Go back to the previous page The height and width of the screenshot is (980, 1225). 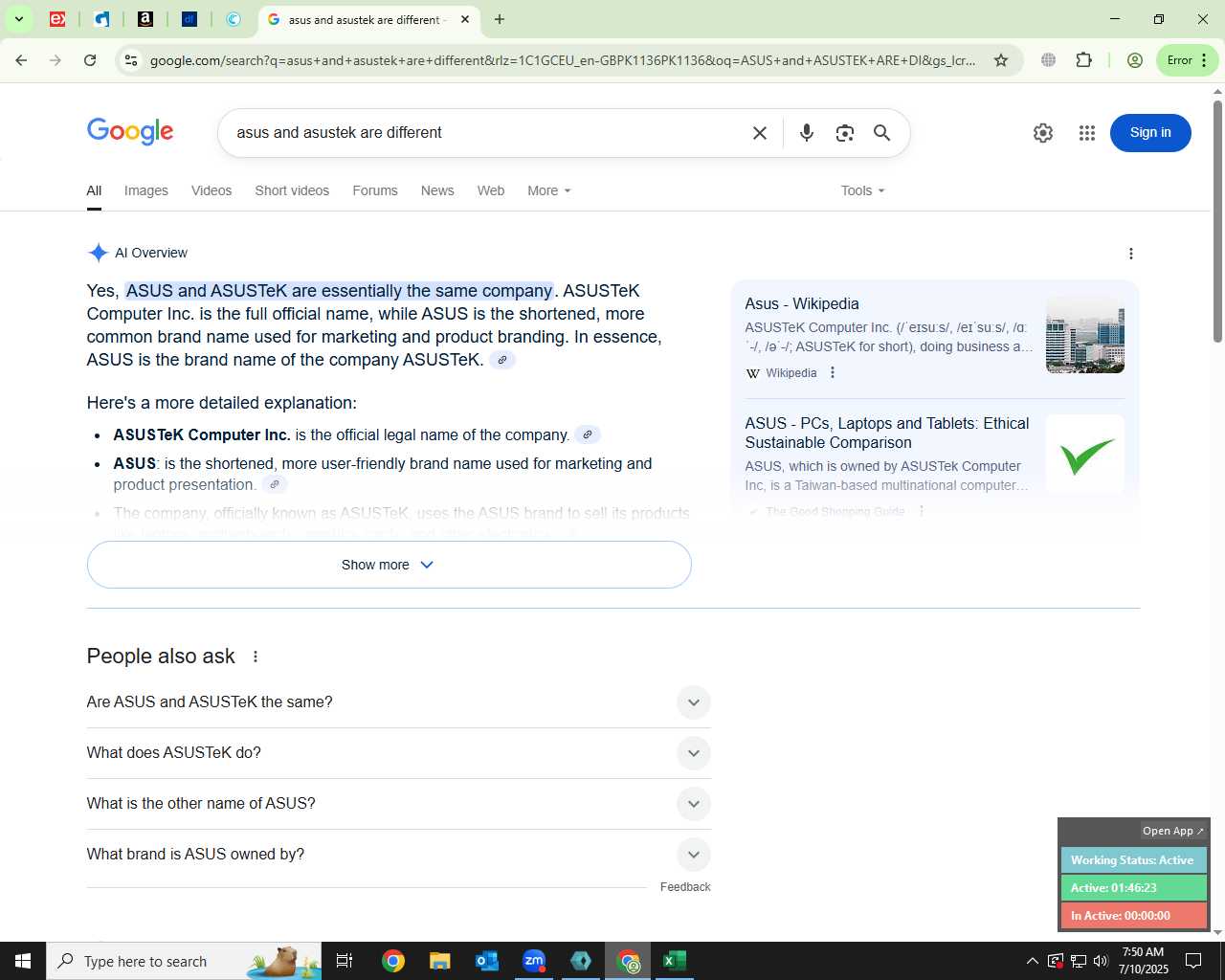[21, 60]
